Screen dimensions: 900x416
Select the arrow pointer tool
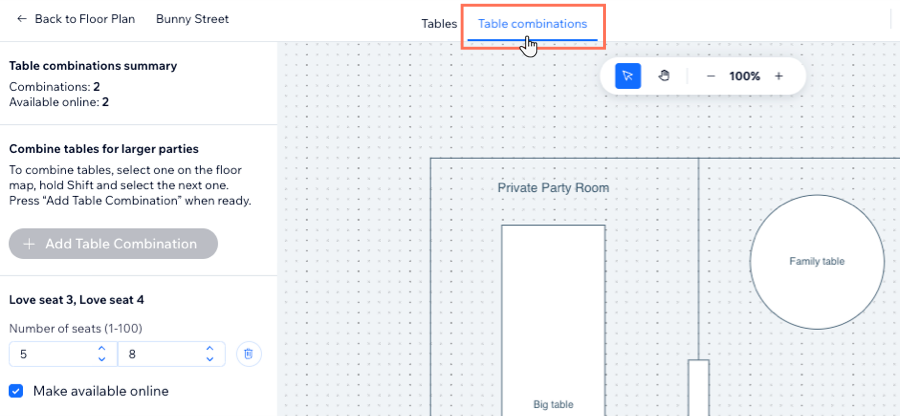pos(628,76)
